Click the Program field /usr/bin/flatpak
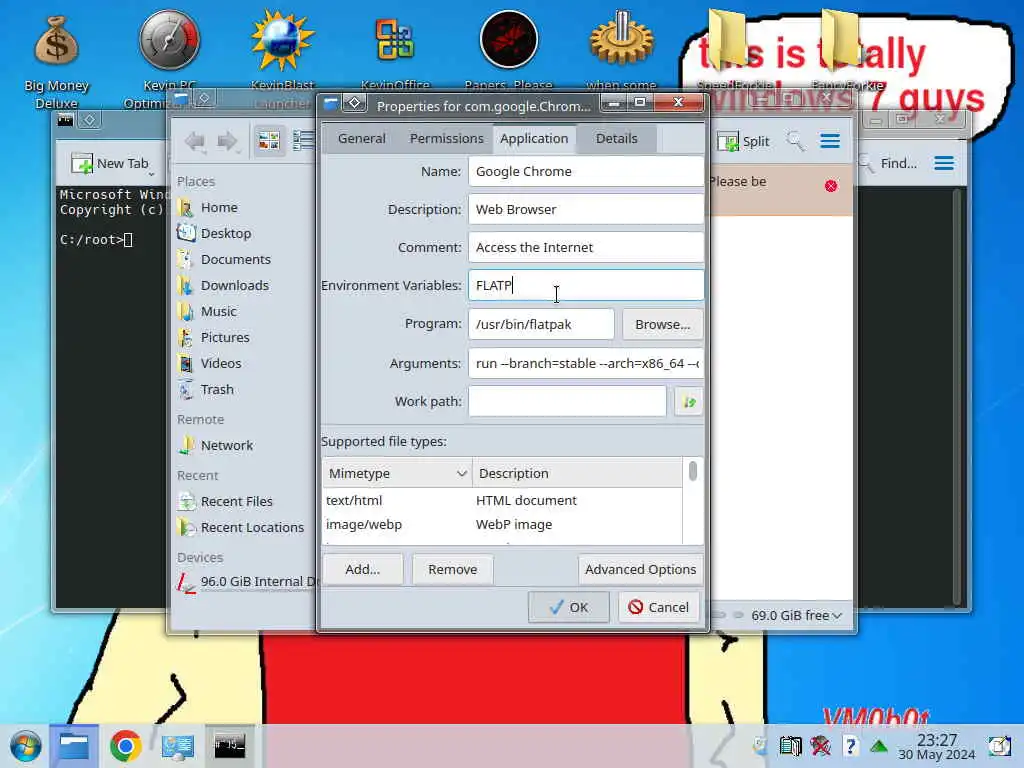The width and height of the screenshot is (1024, 768). pos(541,324)
